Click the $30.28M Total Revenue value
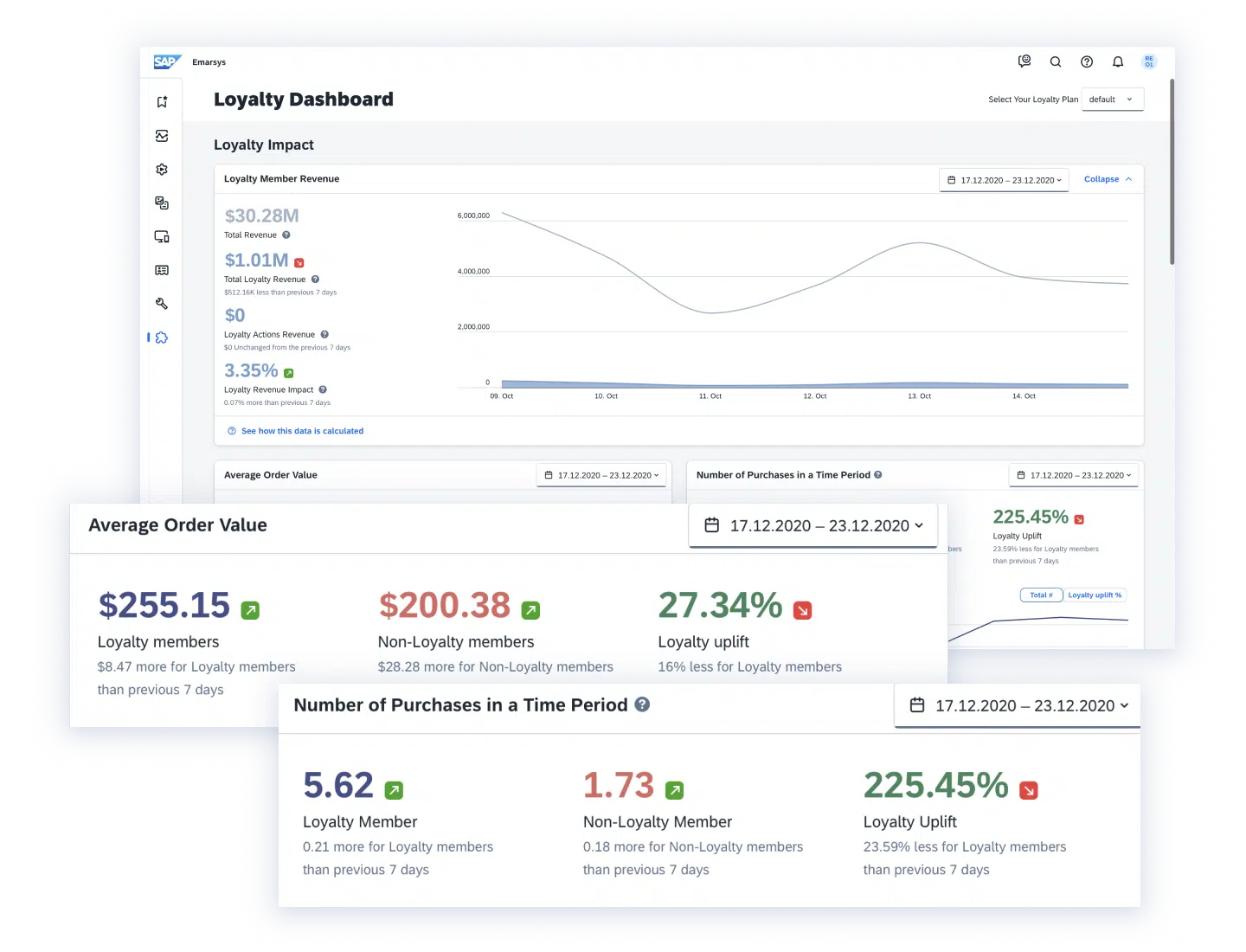 262,215
